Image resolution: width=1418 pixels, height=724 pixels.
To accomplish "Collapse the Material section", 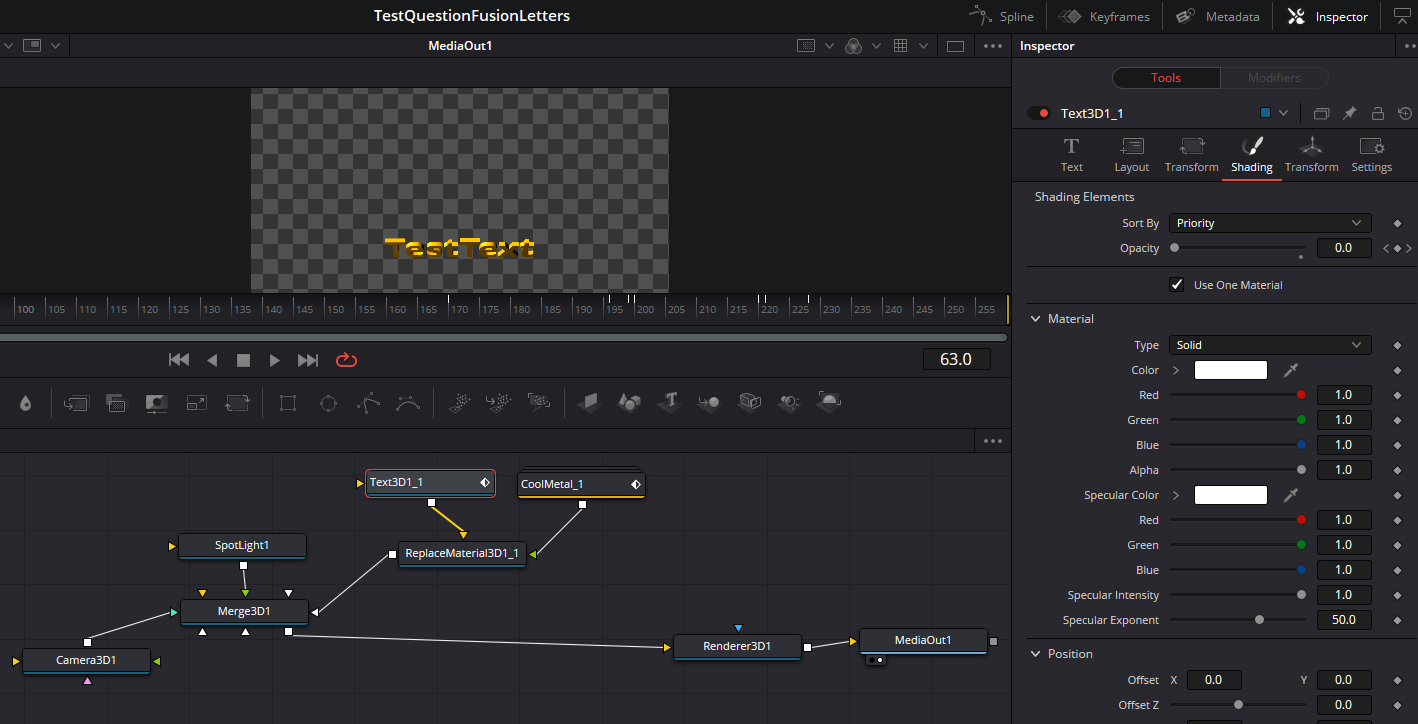I will (1035, 319).
